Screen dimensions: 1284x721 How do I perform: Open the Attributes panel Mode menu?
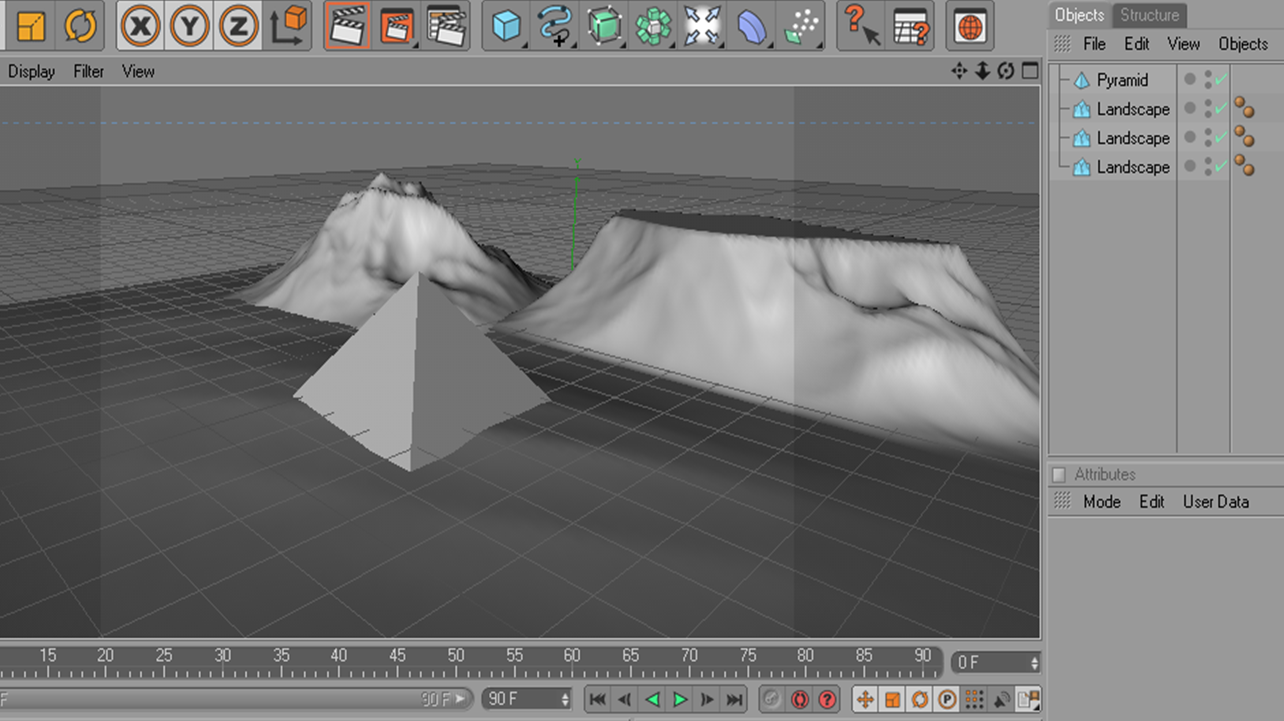(x=1101, y=502)
